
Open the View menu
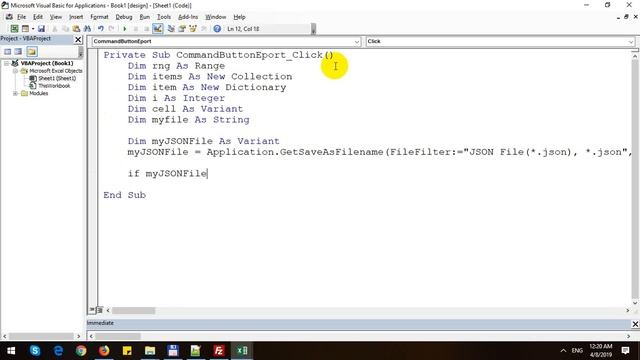pyautogui.click(x=56, y=17)
